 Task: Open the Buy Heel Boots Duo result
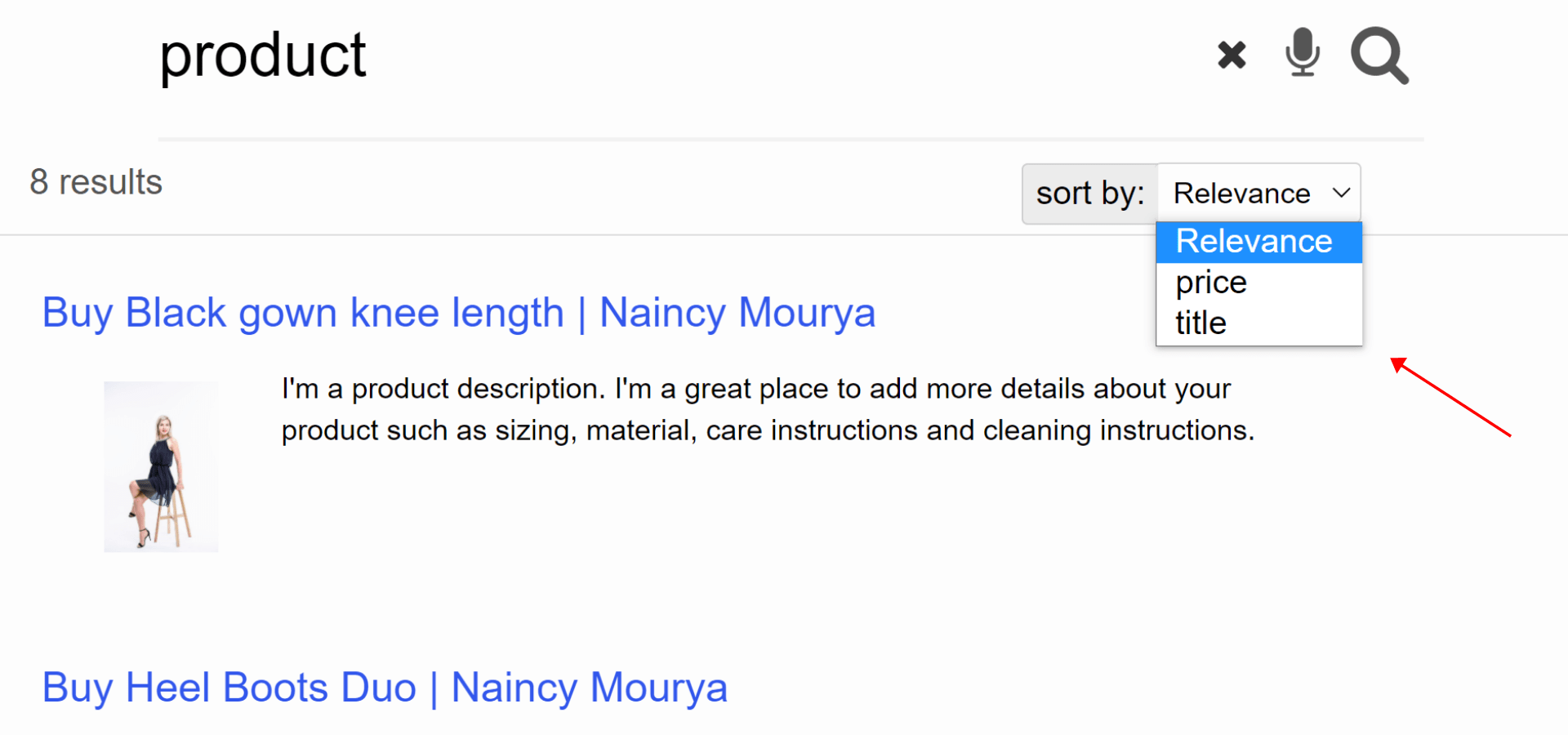click(x=385, y=688)
